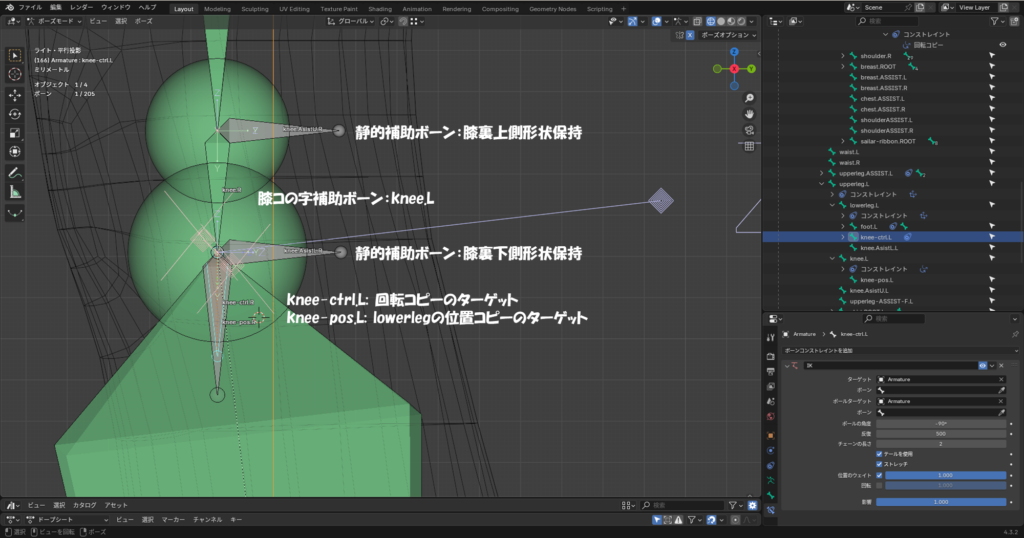Select knee.AsistL.L in the outliner

point(881,247)
